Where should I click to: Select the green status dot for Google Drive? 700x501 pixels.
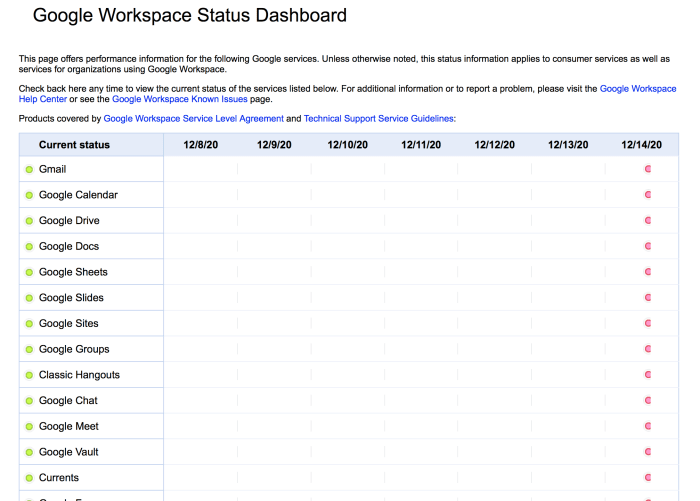point(29,221)
